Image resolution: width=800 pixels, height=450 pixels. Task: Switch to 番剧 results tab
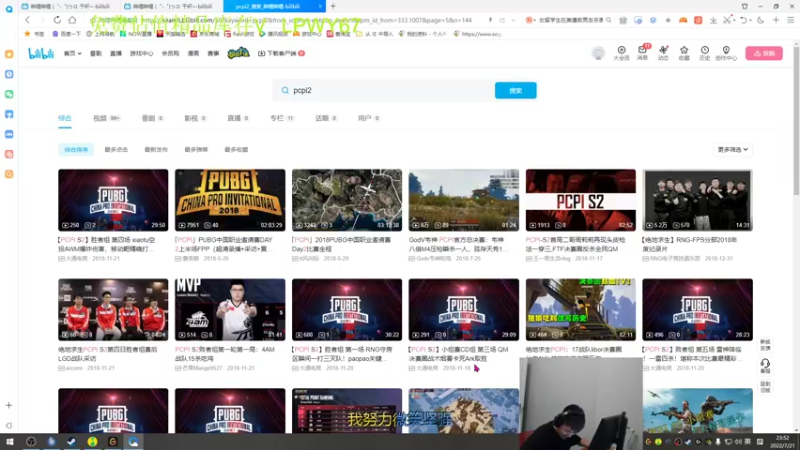[152, 118]
